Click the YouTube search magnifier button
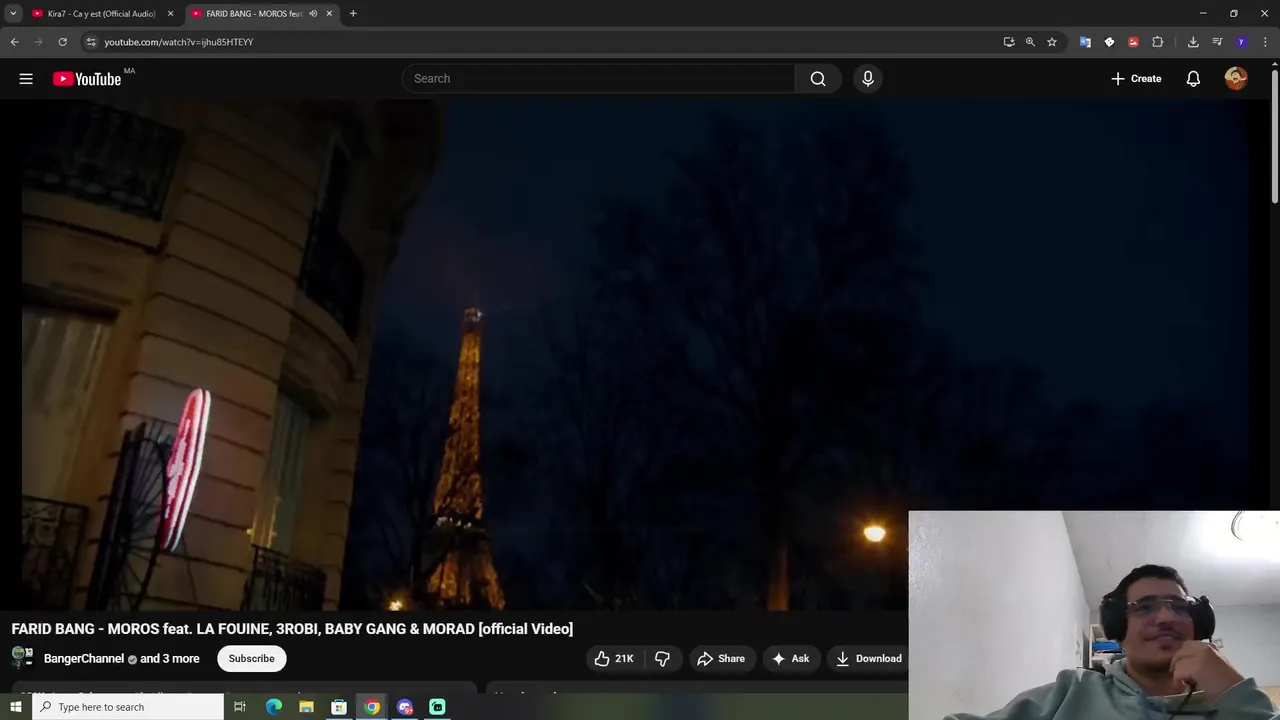Screen dimensions: 1280x720 point(818,79)
